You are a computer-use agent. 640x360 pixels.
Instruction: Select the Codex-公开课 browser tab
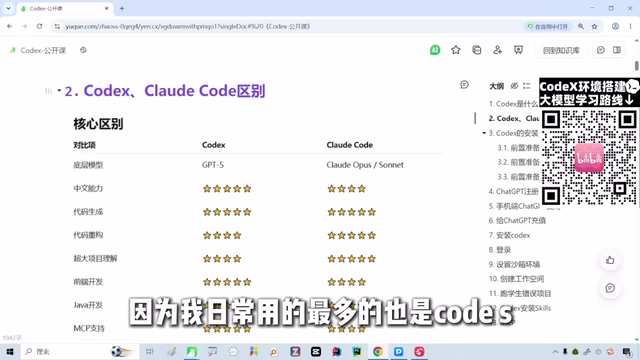tap(65, 8)
